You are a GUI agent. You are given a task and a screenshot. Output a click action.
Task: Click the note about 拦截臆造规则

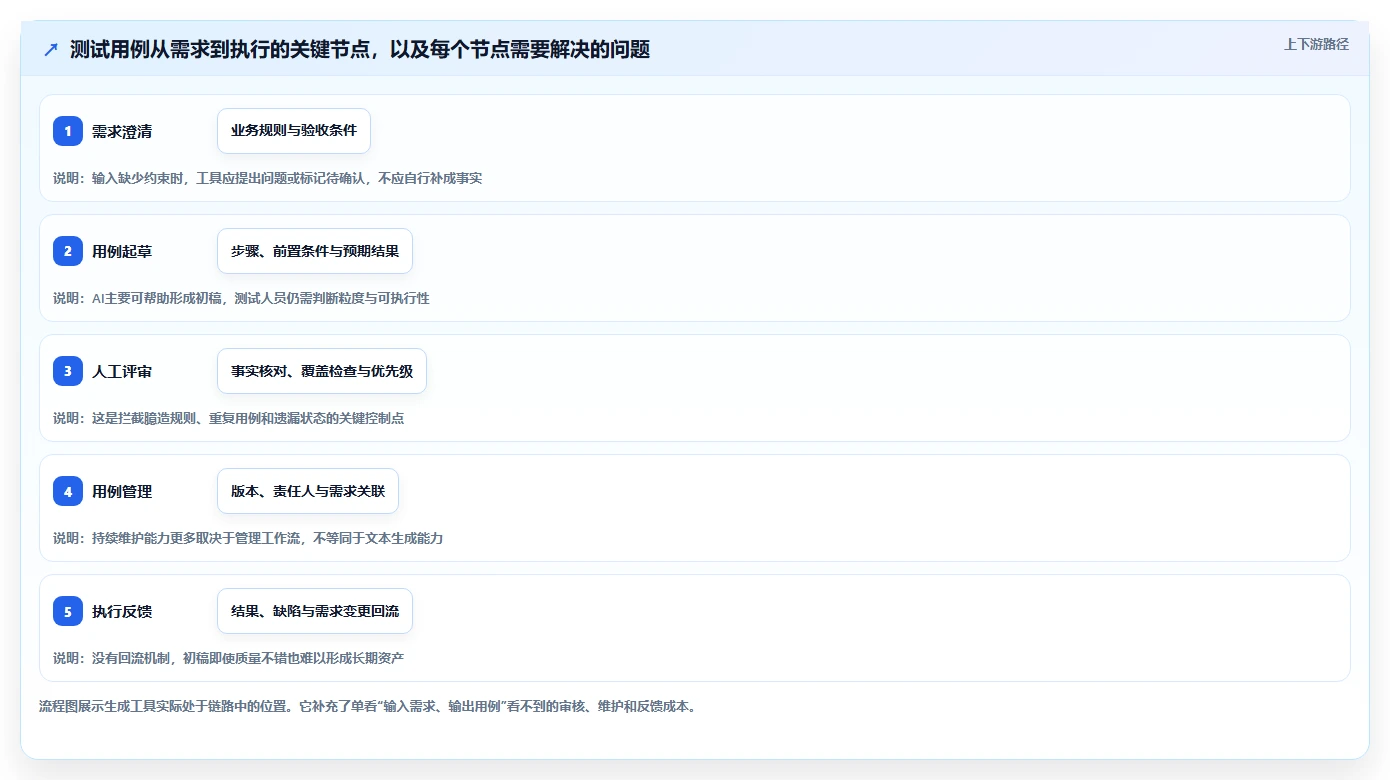(229, 418)
